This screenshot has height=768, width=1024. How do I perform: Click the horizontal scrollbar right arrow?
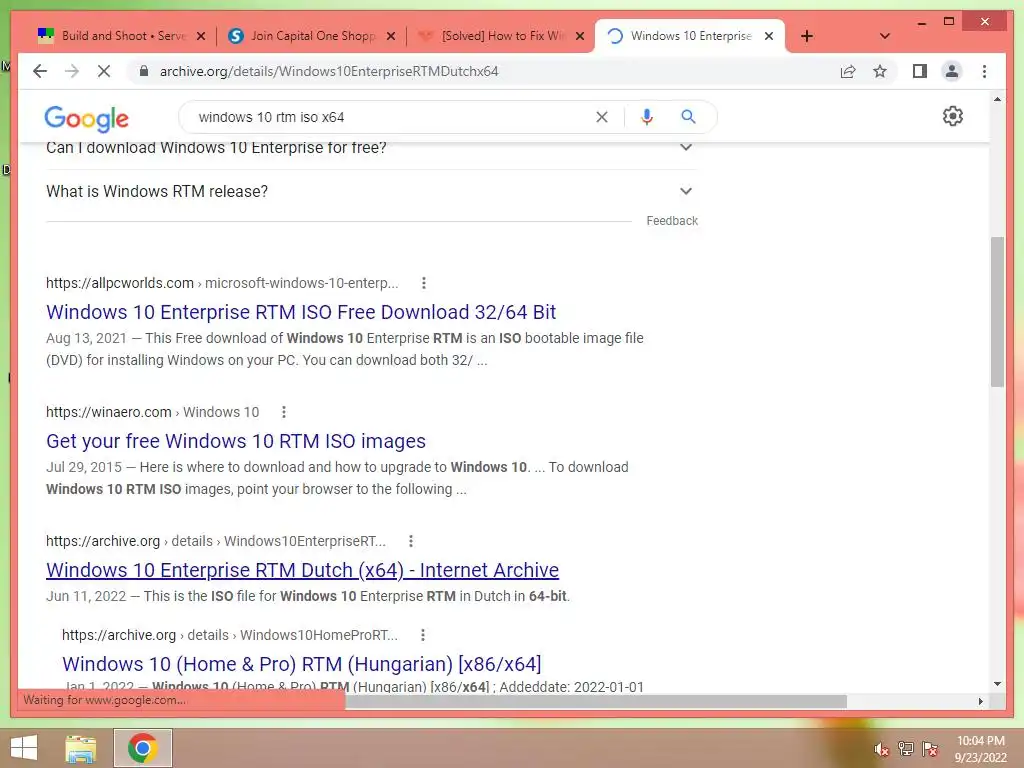click(980, 701)
